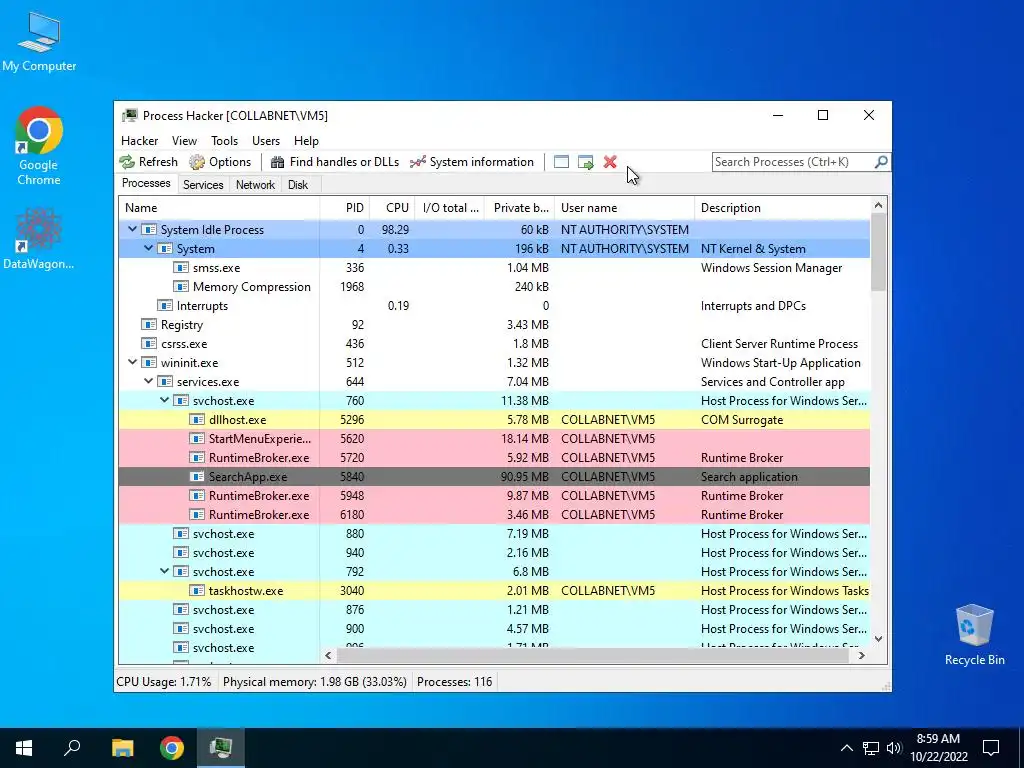Select the Processes tab
Image resolution: width=1024 pixels, height=768 pixels.
(x=146, y=184)
